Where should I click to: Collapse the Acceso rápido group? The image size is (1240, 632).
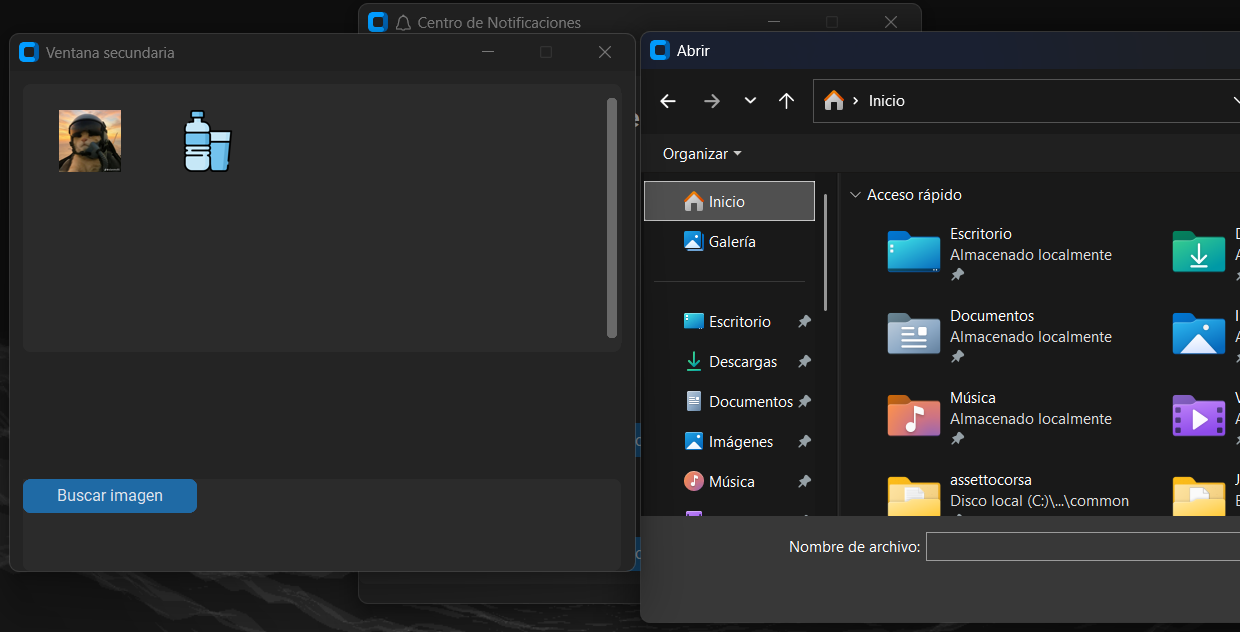coord(855,195)
